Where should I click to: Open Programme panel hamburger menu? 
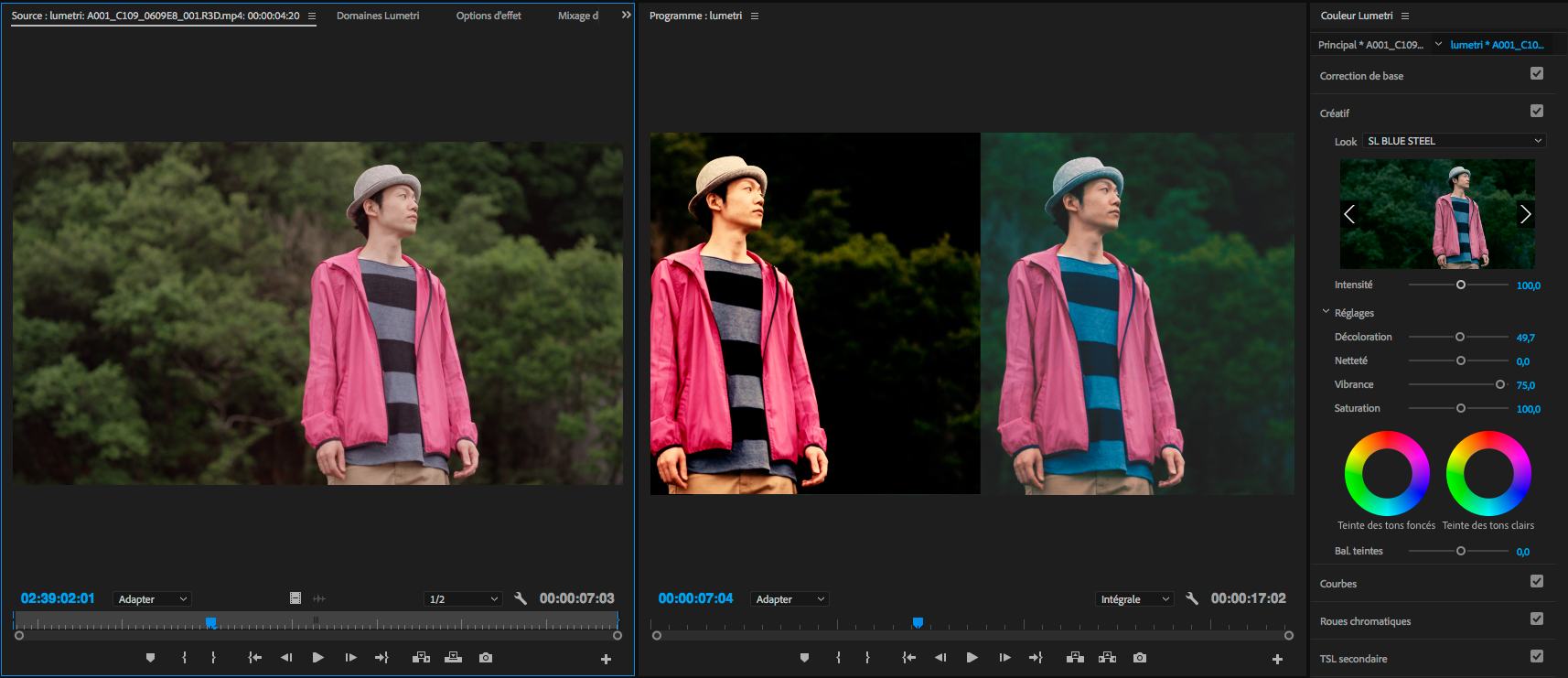tap(755, 16)
